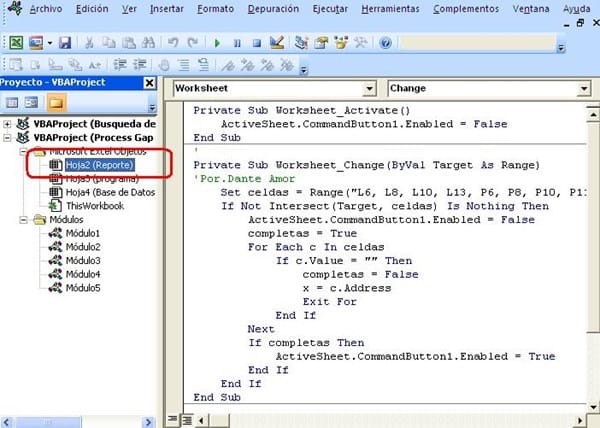Collapse VBAProject (Process Gap) node
Screen dimensions: 600x428
(x=7, y=138)
